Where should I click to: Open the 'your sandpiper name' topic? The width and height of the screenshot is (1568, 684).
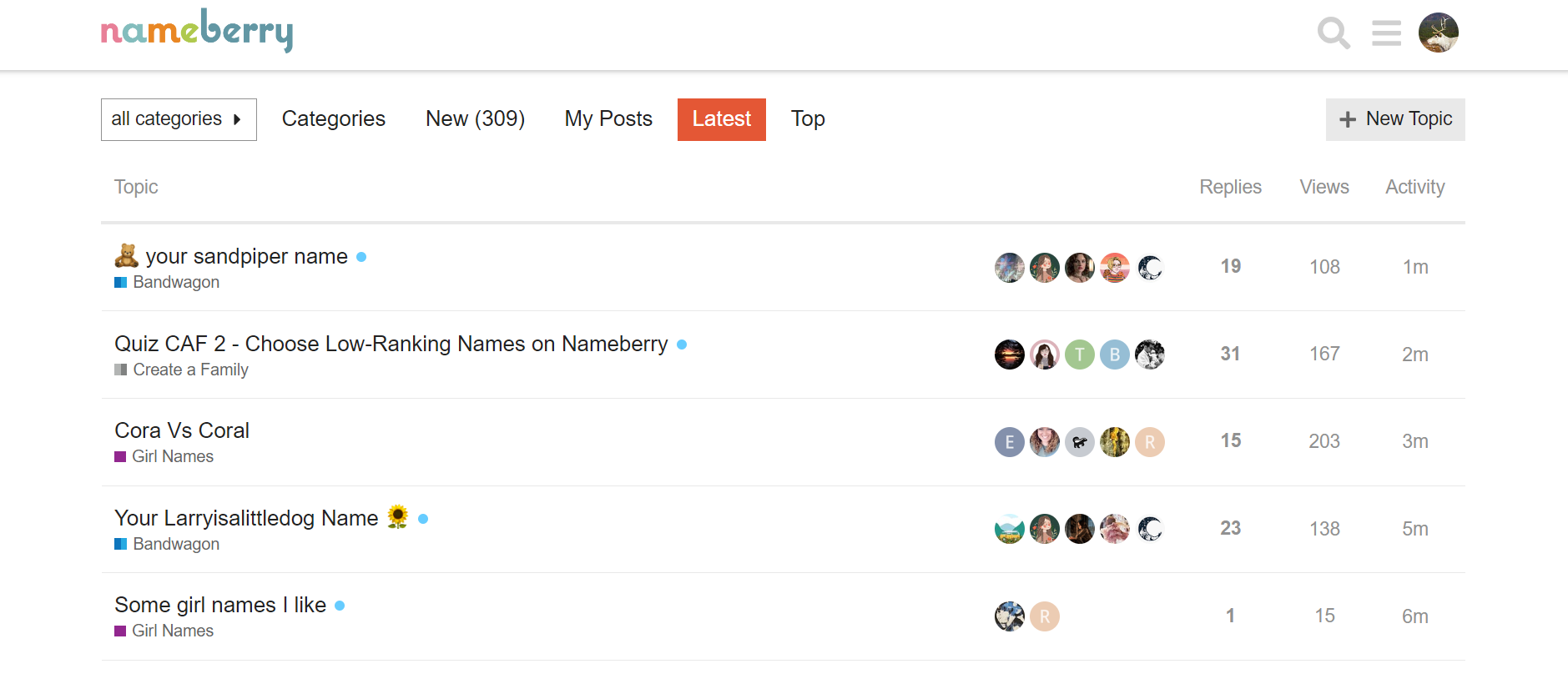[x=247, y=256]
